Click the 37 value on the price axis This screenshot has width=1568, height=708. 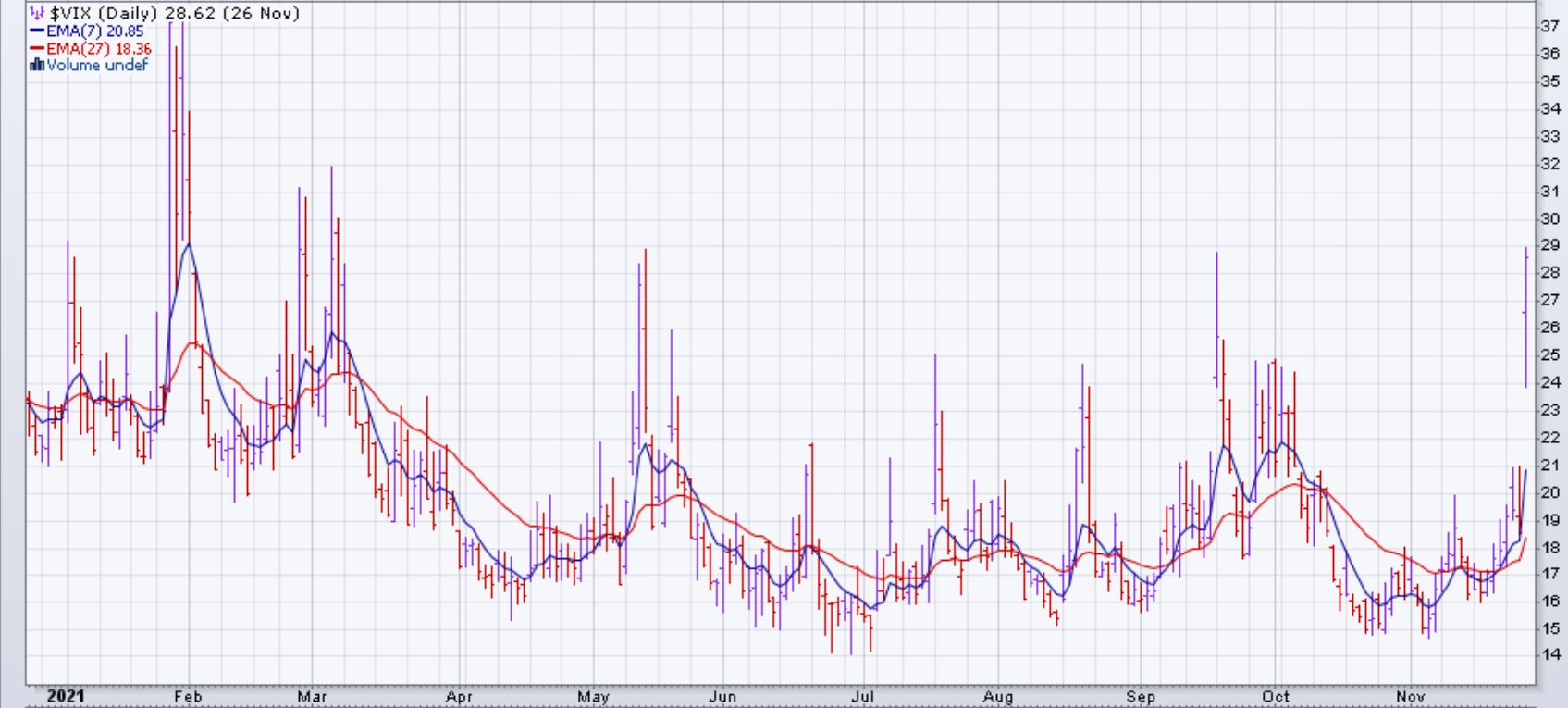pos(1549,27)
